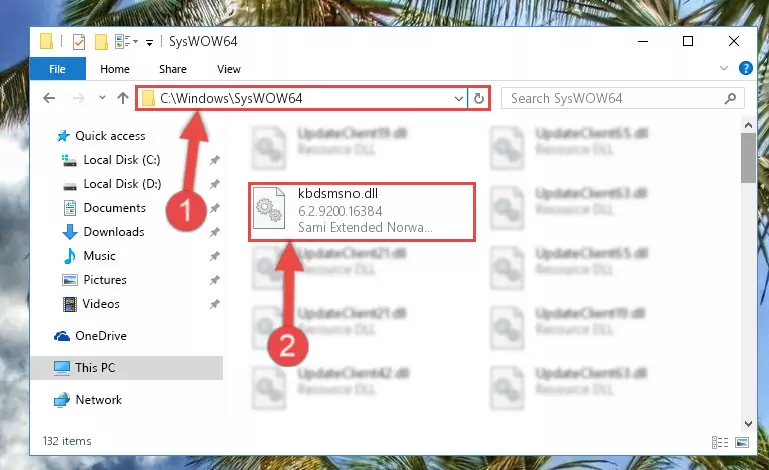The width and height of the screenshot is (769, 470).
Task: Click the Back navigation arrow
Action: click(x=49, y=98)
